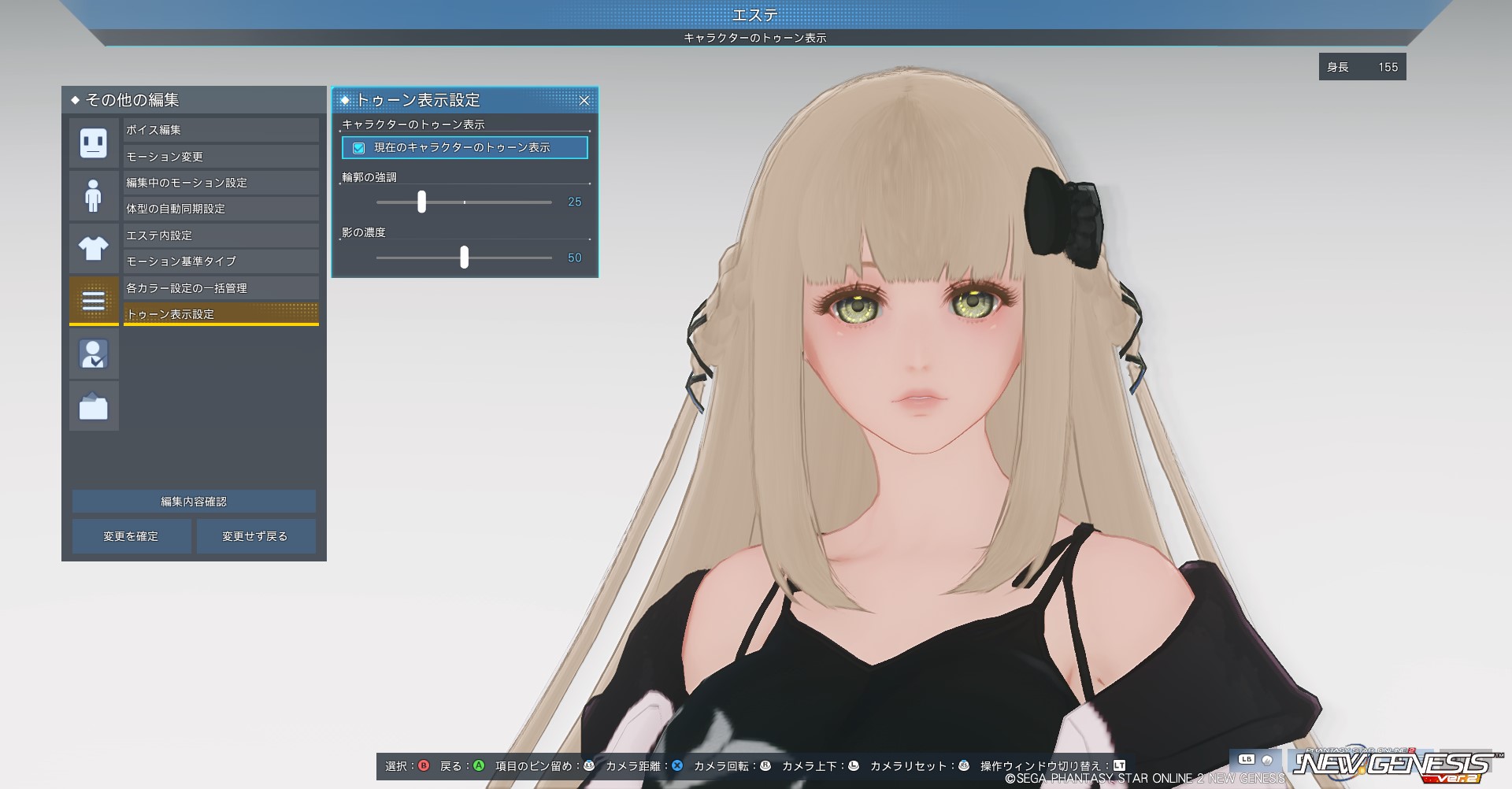This screenshot has height=789, width=1512.
Task: Click 編集内容確認 button
Action: point(194,502)
